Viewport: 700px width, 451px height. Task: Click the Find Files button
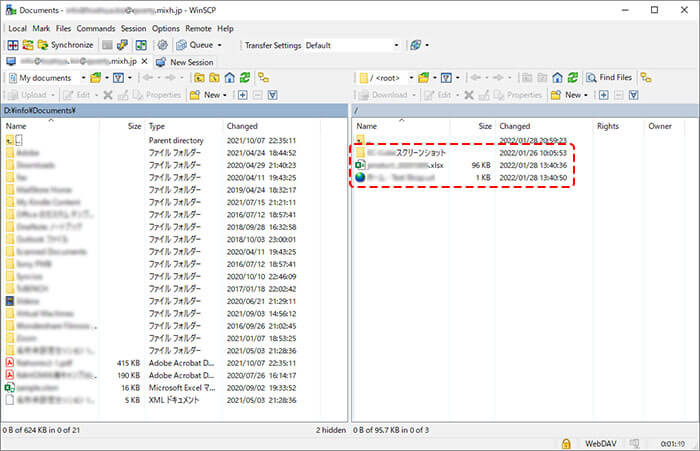click(x=609, y=78)
